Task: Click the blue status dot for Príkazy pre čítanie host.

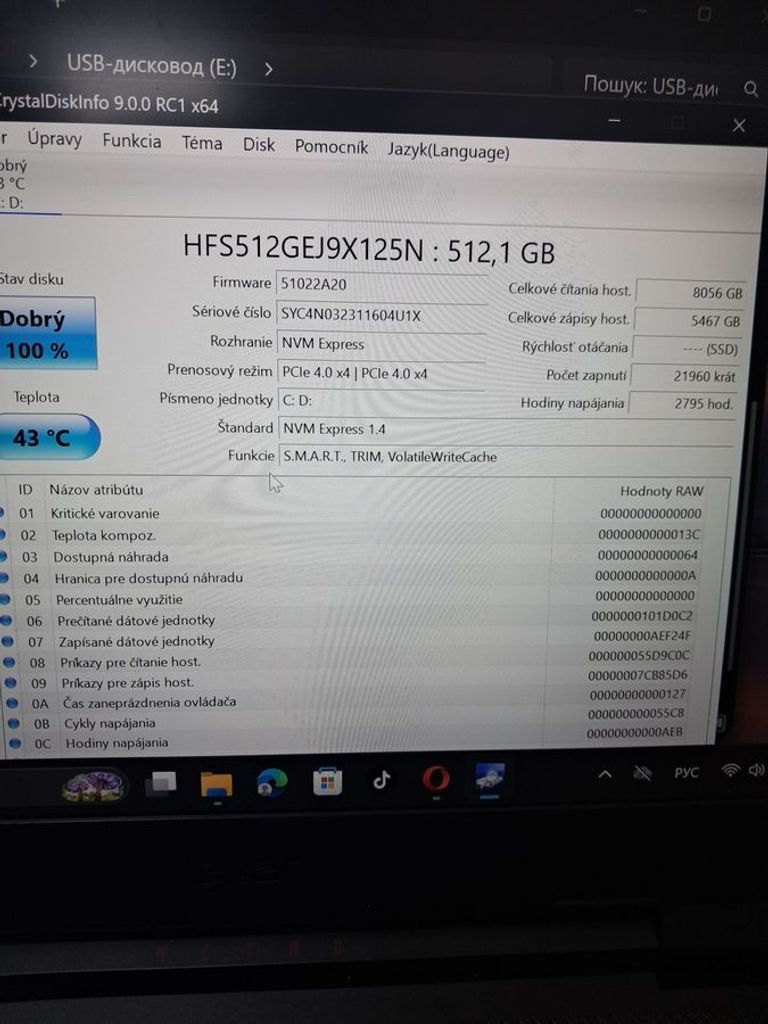Action: 8,662
